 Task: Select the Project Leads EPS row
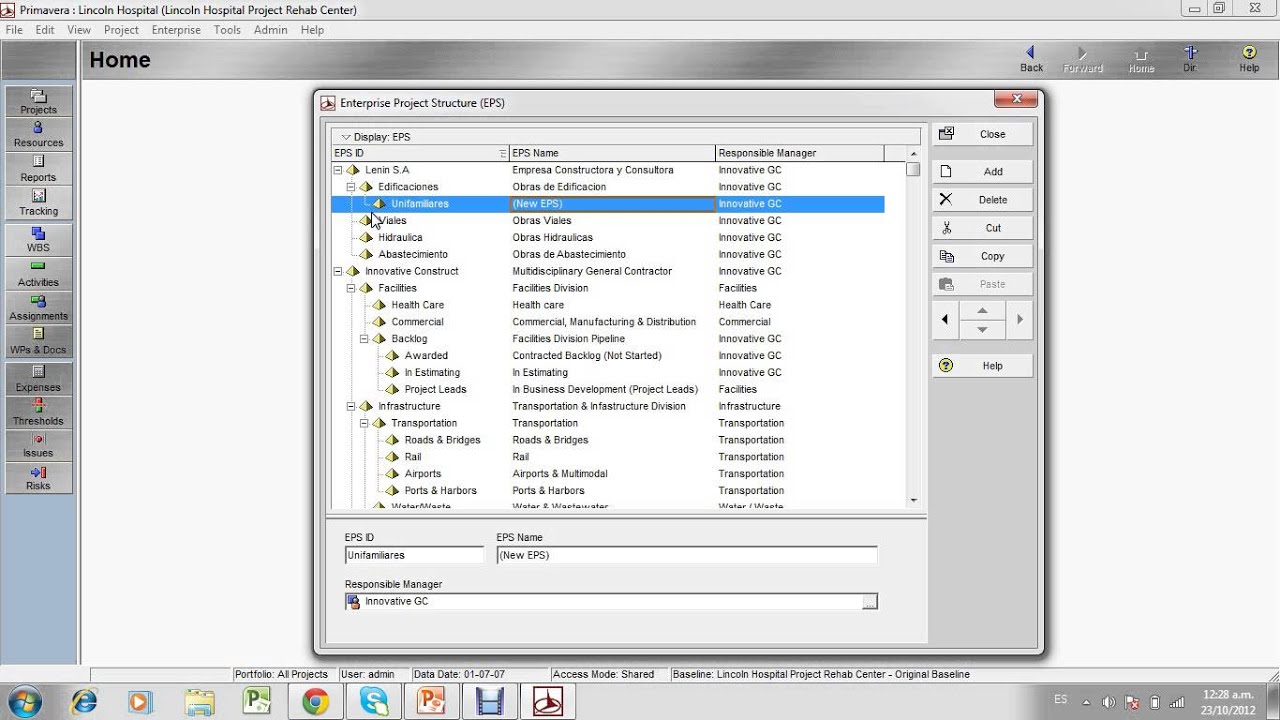(x=607, y=390)
